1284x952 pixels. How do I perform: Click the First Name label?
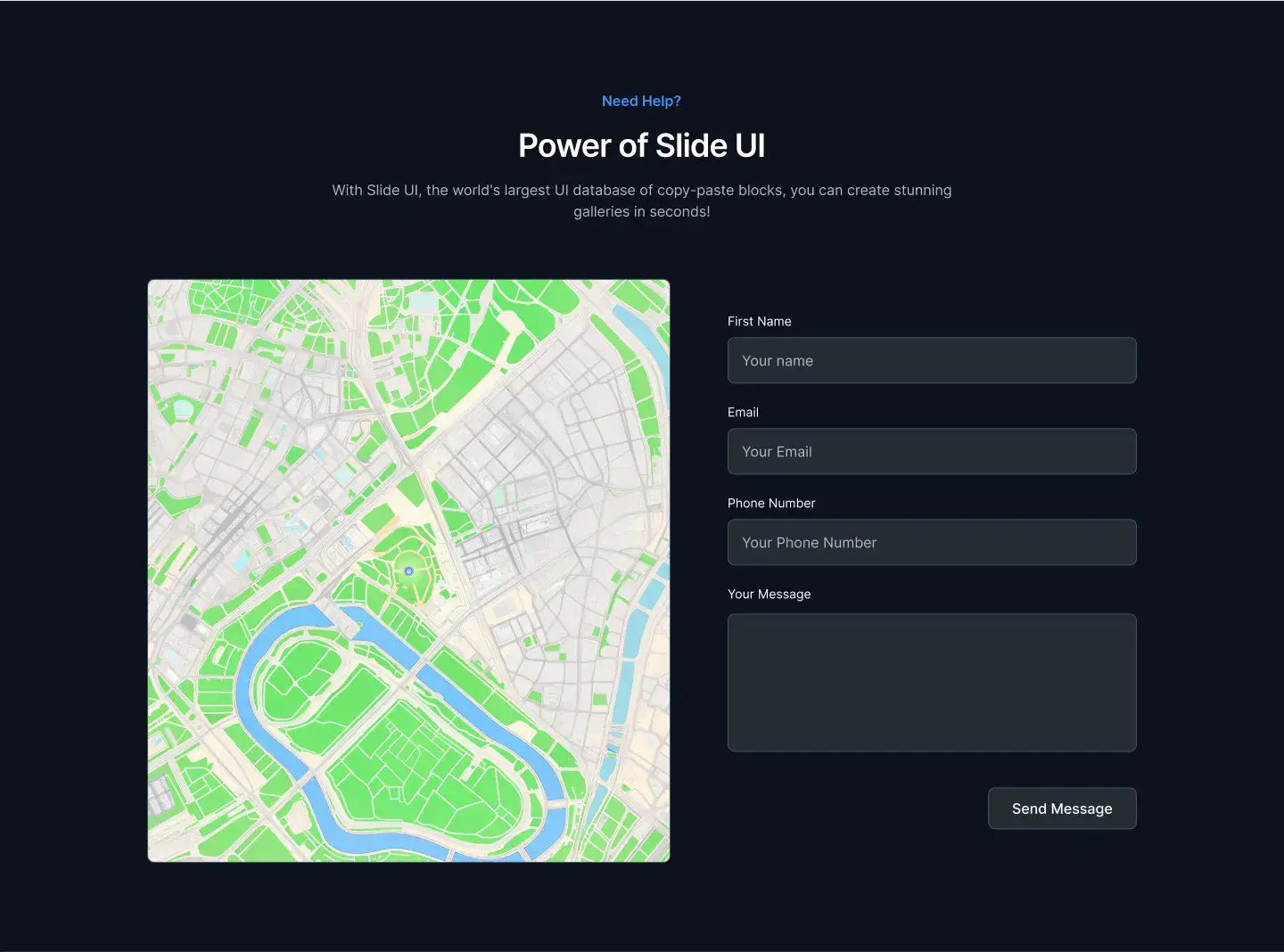click(x=760, y=321)
